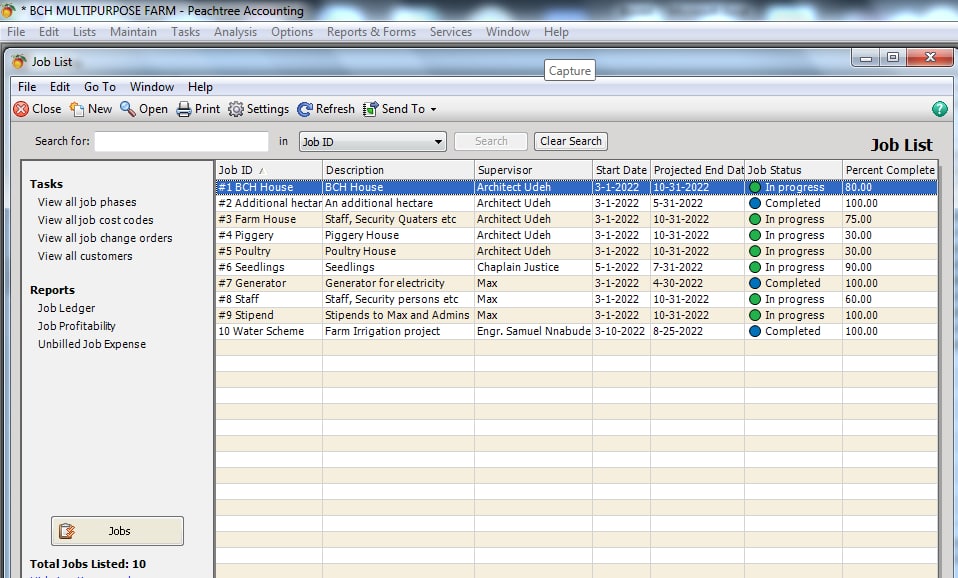Viewport: 958px width, 578px height.
Task: Open the Services menu
Action: [x=450, y=32]
